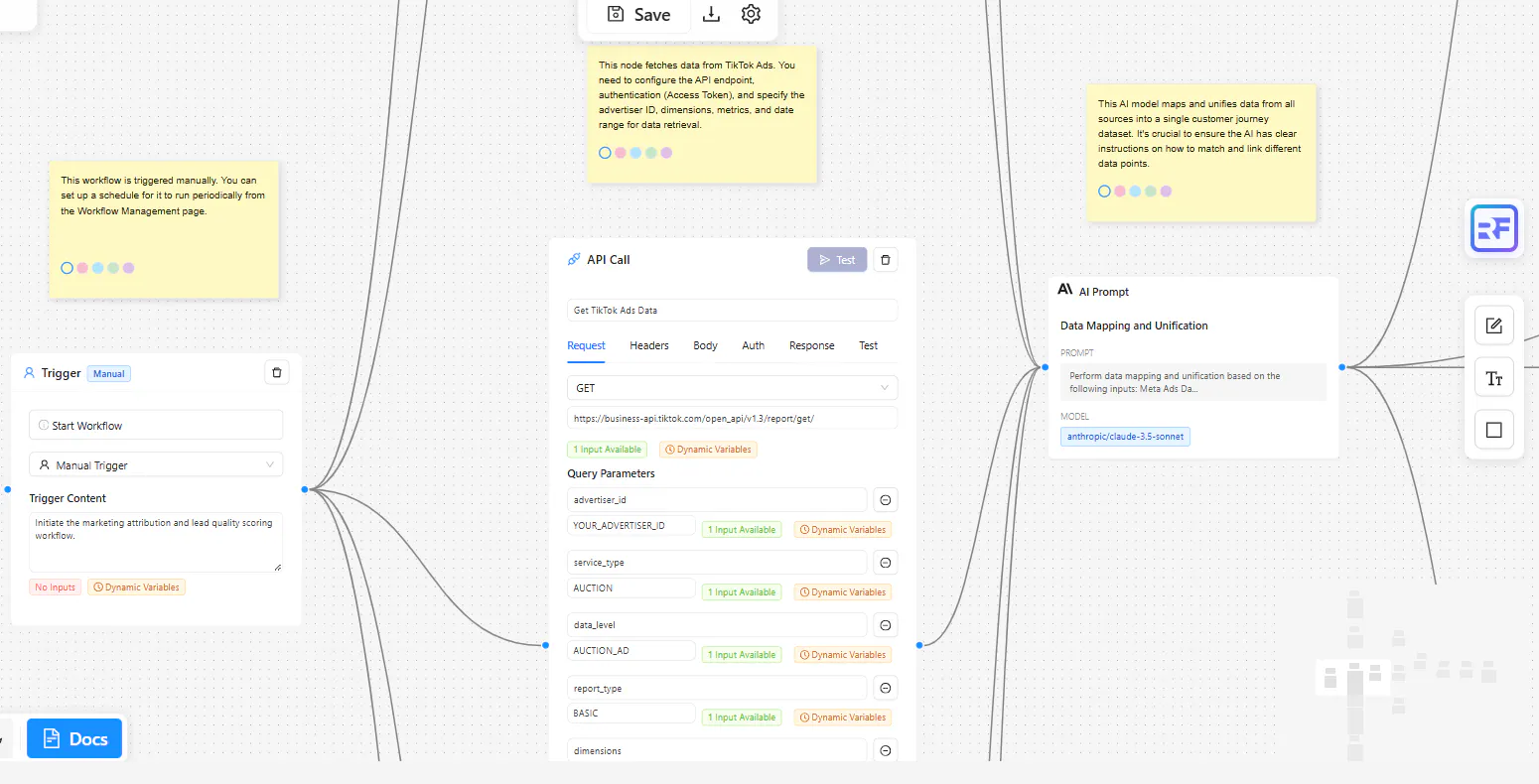Click the edit note icon in right toolbar

click(1493, 326)
